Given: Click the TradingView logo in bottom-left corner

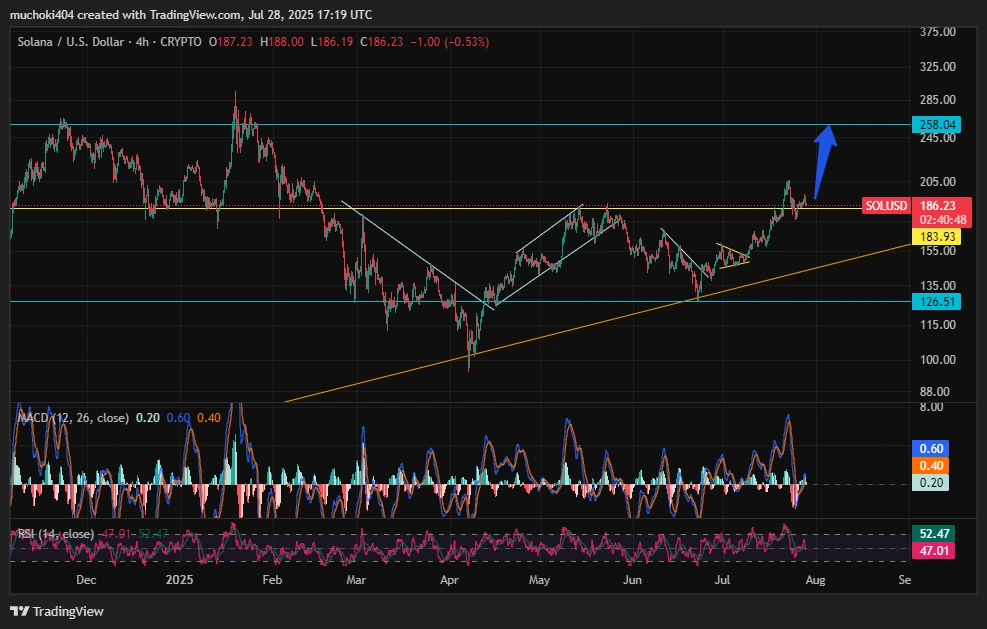Looking at the screenshot, I should coord(57,611).
